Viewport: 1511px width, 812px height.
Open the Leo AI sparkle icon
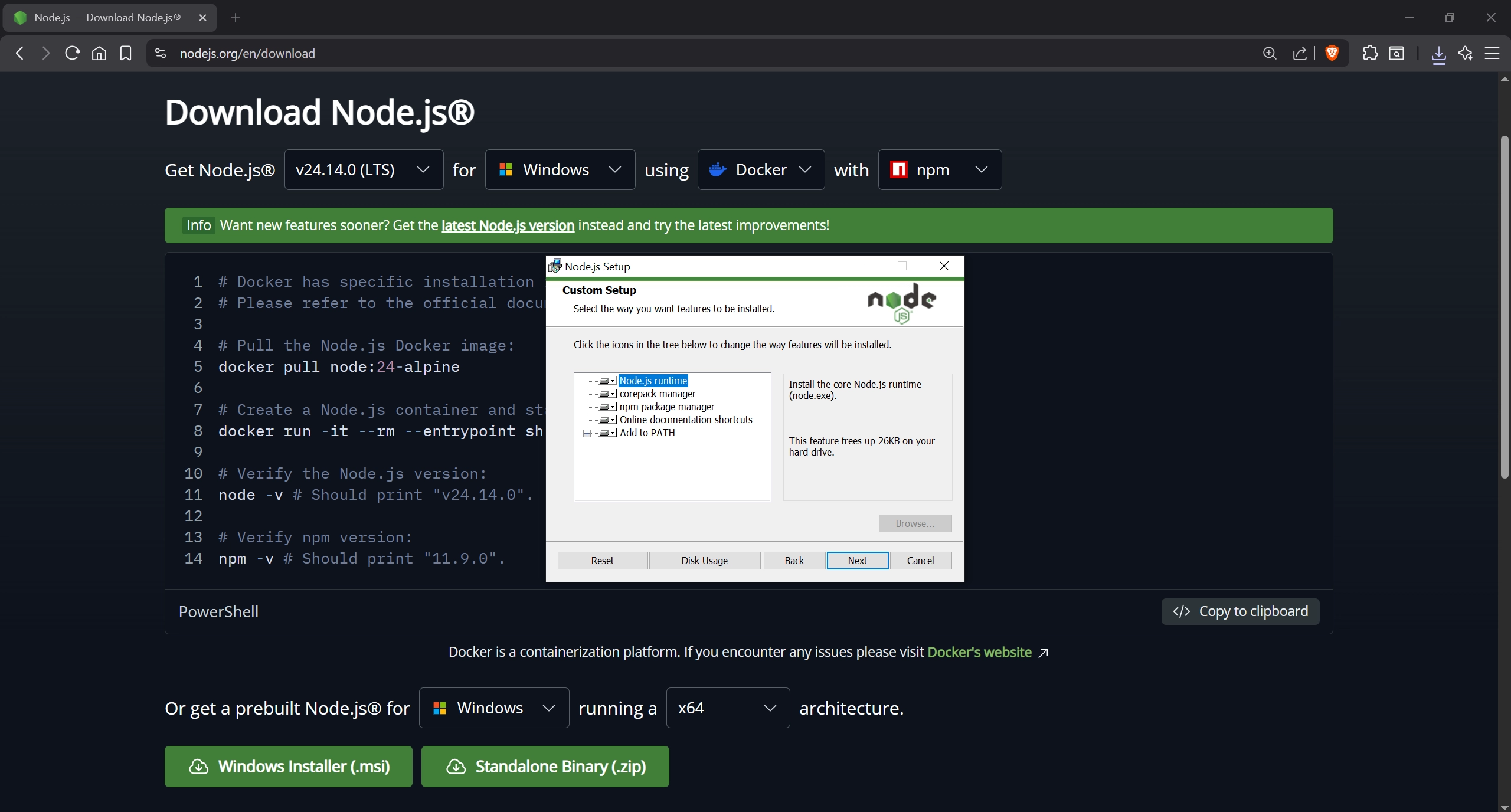[1466, 53]
